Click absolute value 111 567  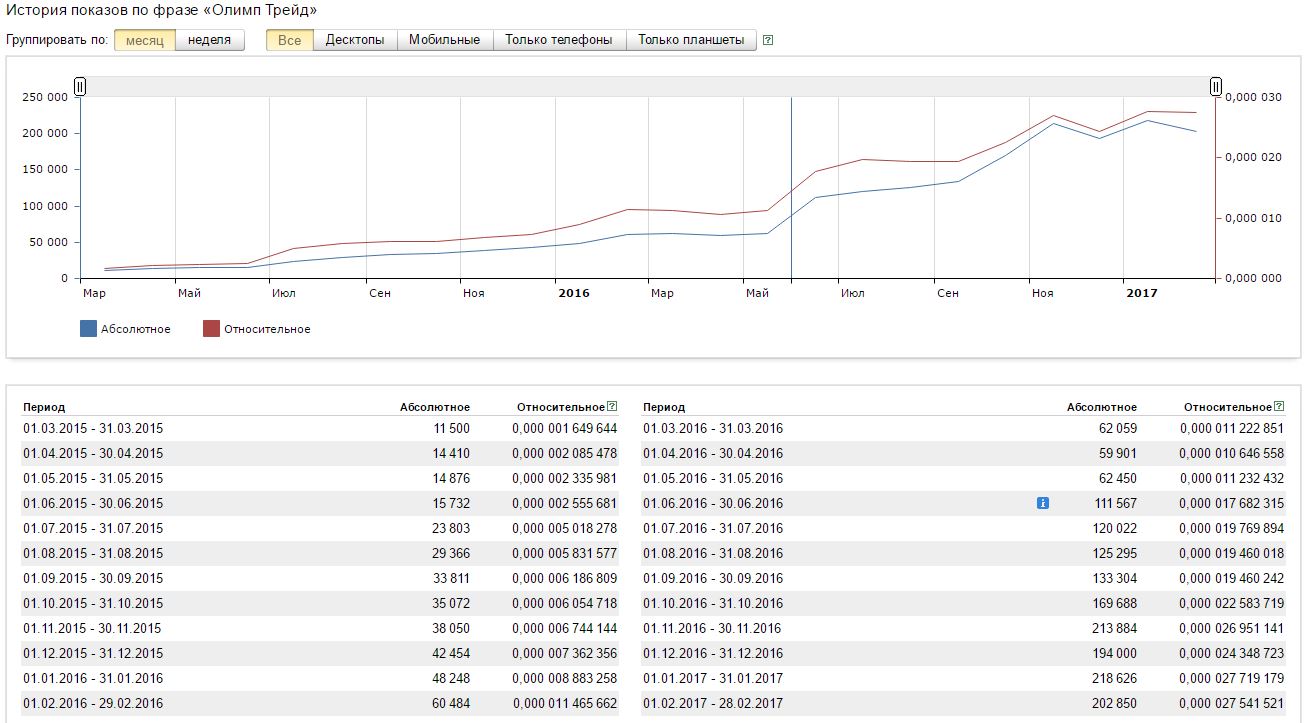pyautogui.click(x=1114, y=503)
